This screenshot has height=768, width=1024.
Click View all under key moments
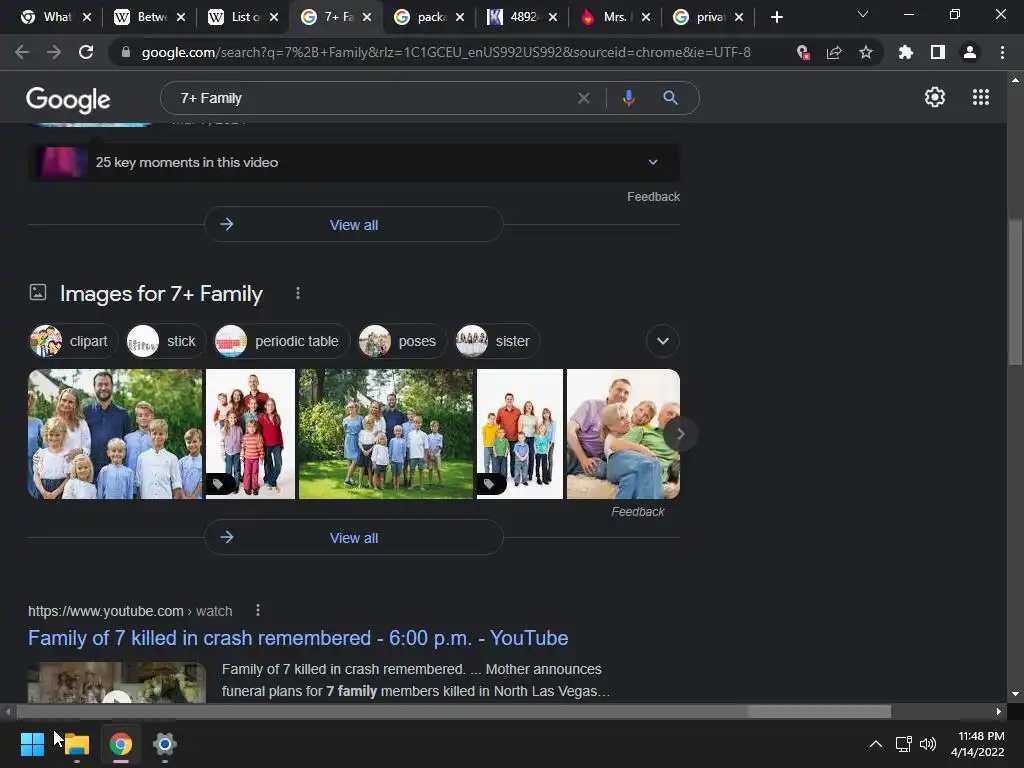tap(354, 225)
